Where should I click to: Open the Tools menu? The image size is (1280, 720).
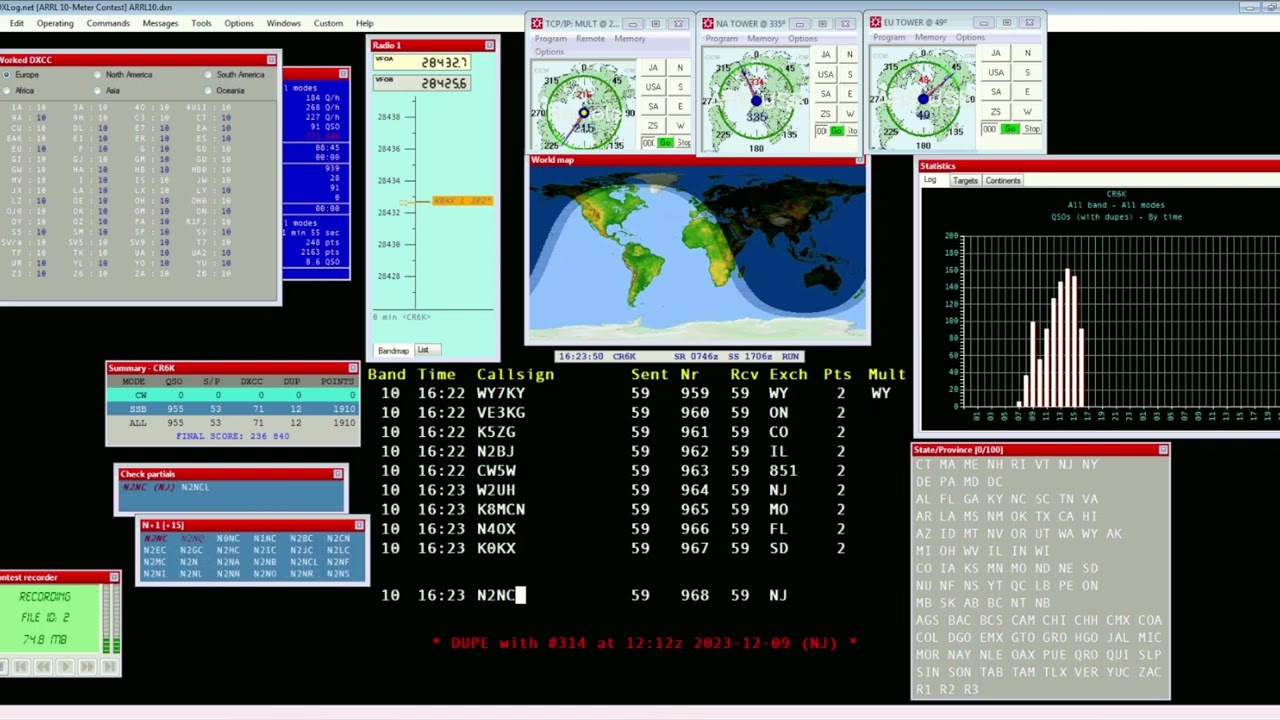point(201,23)
